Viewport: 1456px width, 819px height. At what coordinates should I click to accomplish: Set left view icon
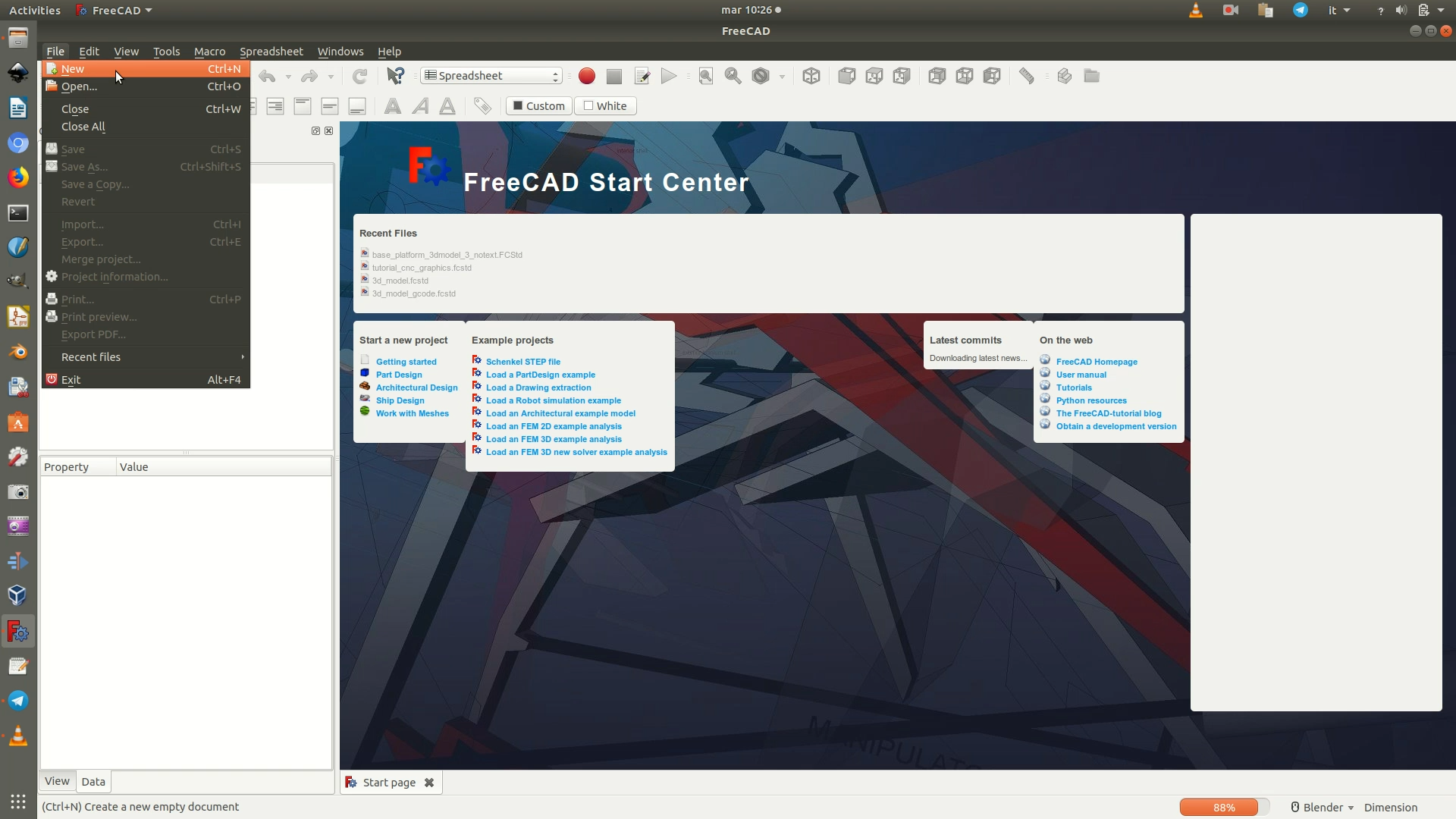(992, 76)
